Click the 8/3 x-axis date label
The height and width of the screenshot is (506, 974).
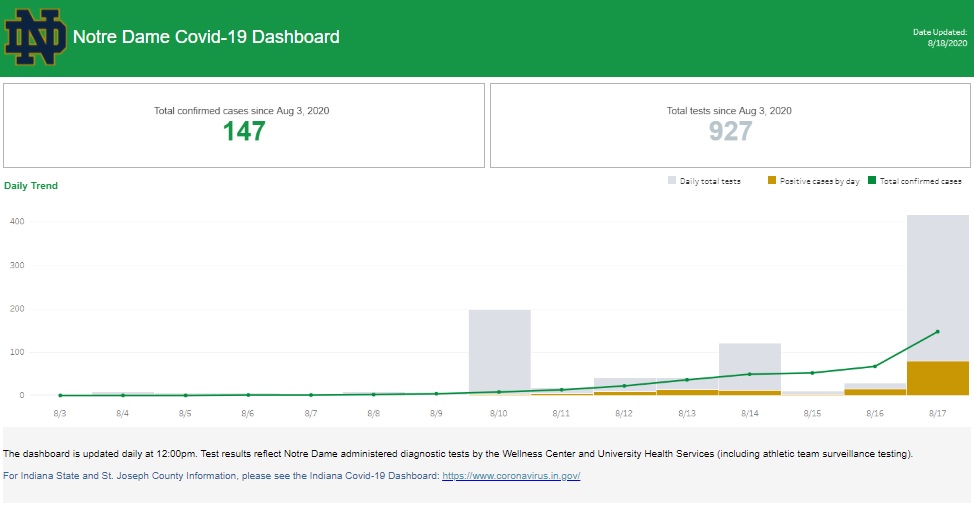click(60, 413)
